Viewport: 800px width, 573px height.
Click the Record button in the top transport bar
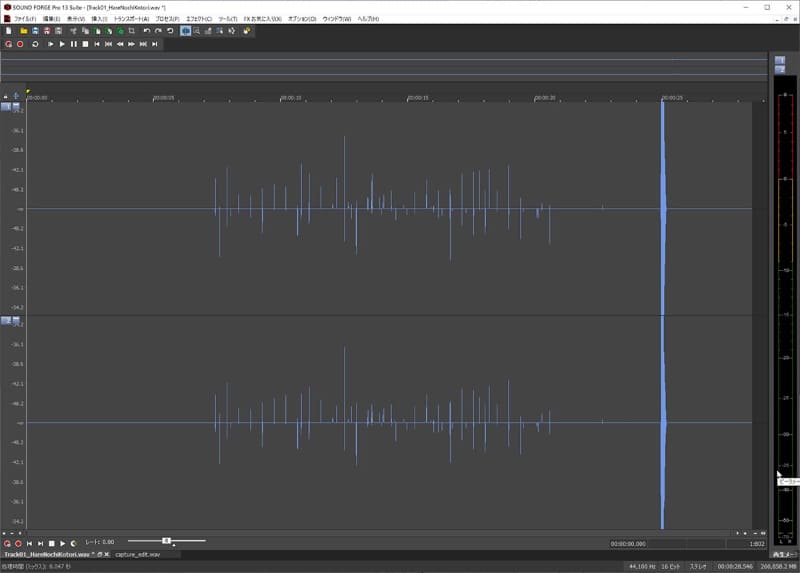(x=20, y=44)
